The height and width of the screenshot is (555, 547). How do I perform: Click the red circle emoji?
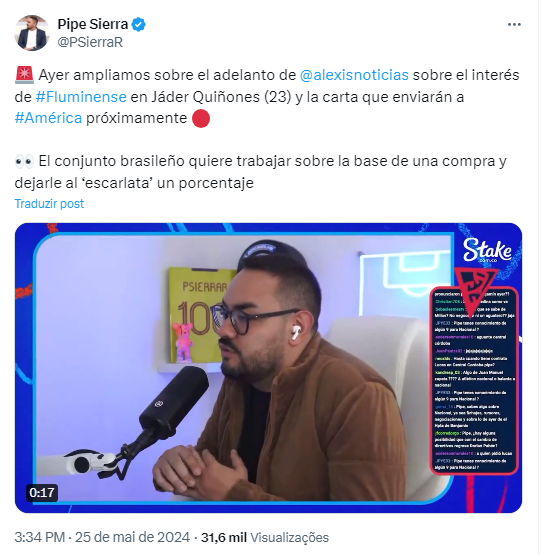coord(201,118)
